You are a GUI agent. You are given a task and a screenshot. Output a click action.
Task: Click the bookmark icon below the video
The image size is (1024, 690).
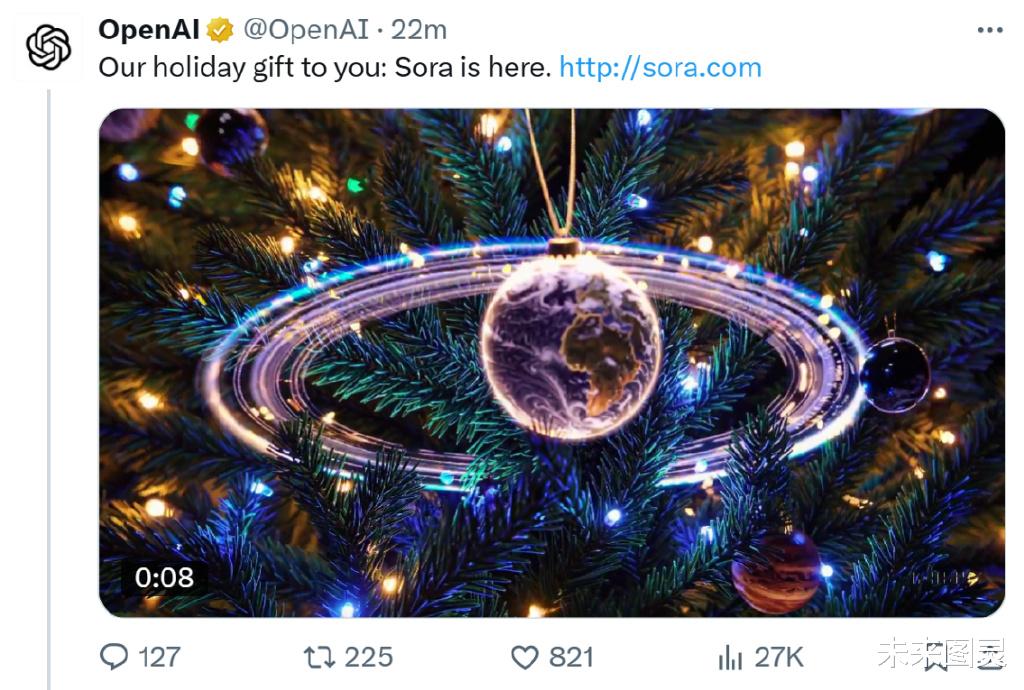[x=936, y=658]
